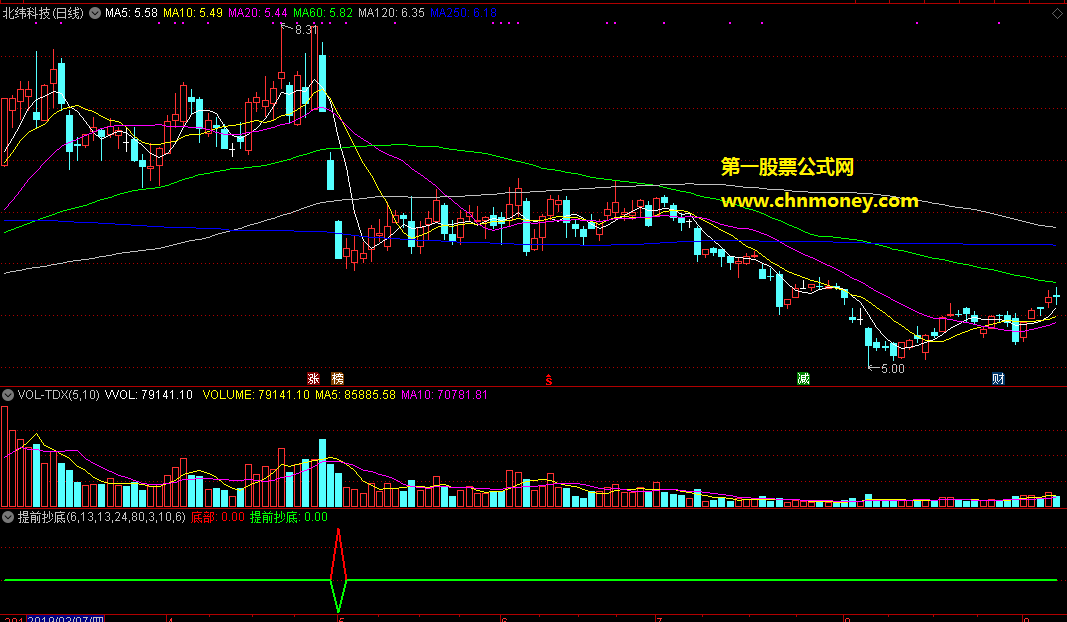Click the MA120: 6.35 label
Viewport: 1067px width, 622px height.
tap(391, 13)
